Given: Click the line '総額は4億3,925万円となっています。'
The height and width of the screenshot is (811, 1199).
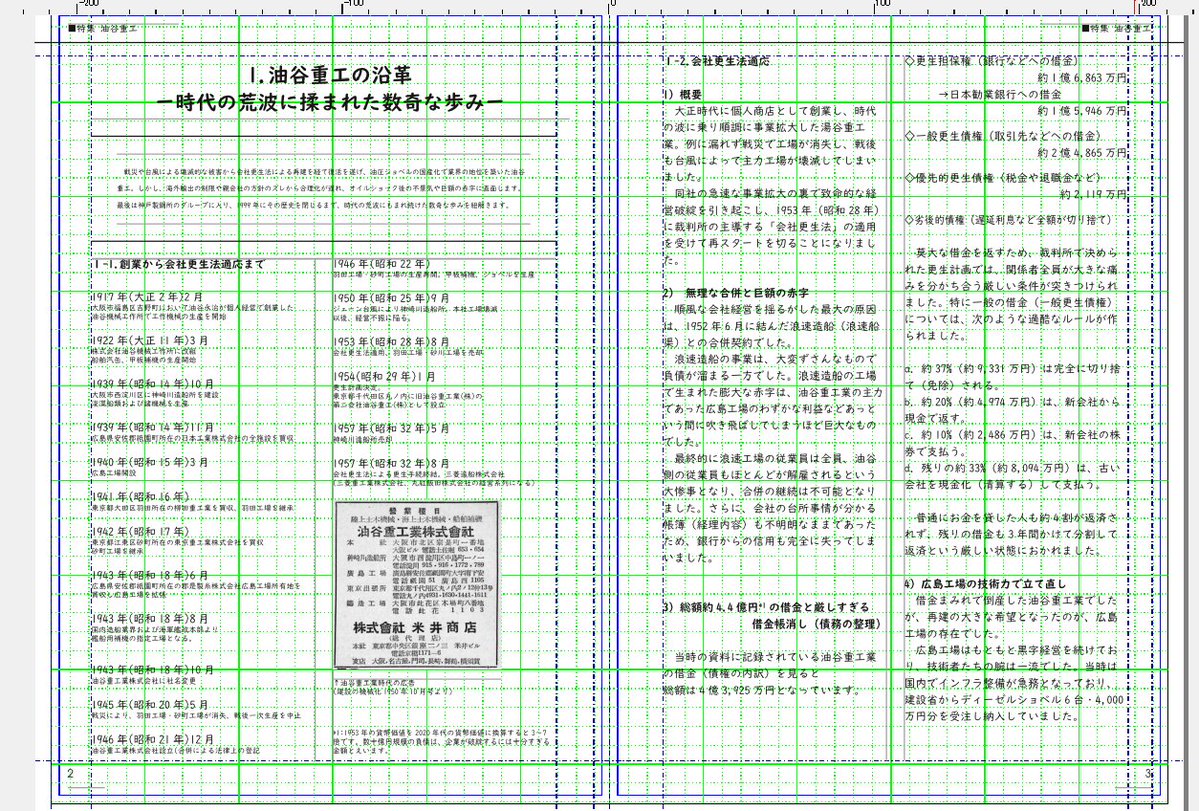Looking at the screenshot, I should 762,690.
